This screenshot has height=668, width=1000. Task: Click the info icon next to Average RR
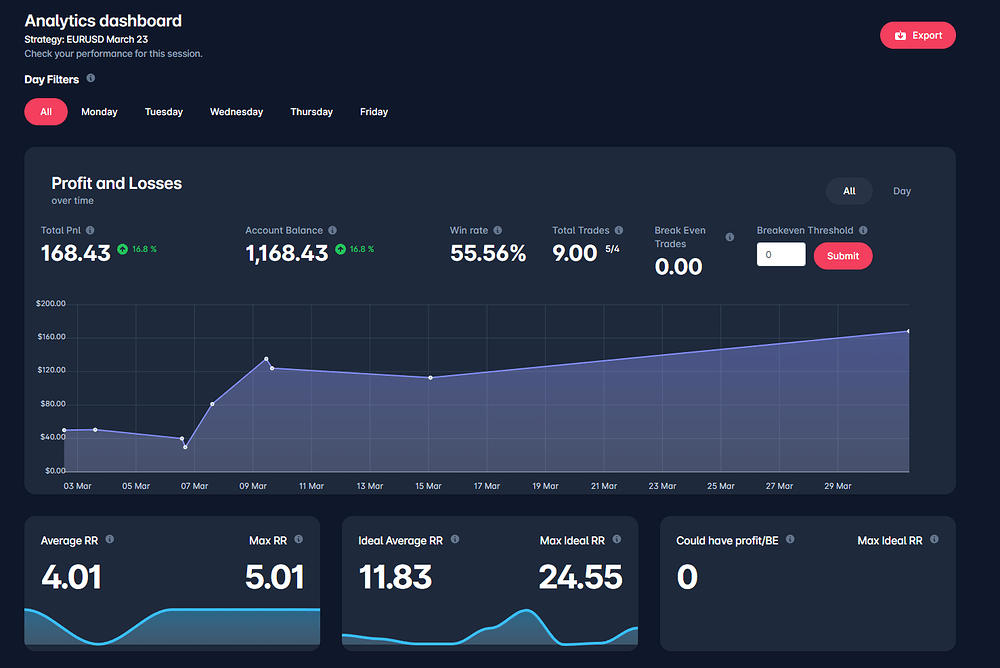point(110,539)
